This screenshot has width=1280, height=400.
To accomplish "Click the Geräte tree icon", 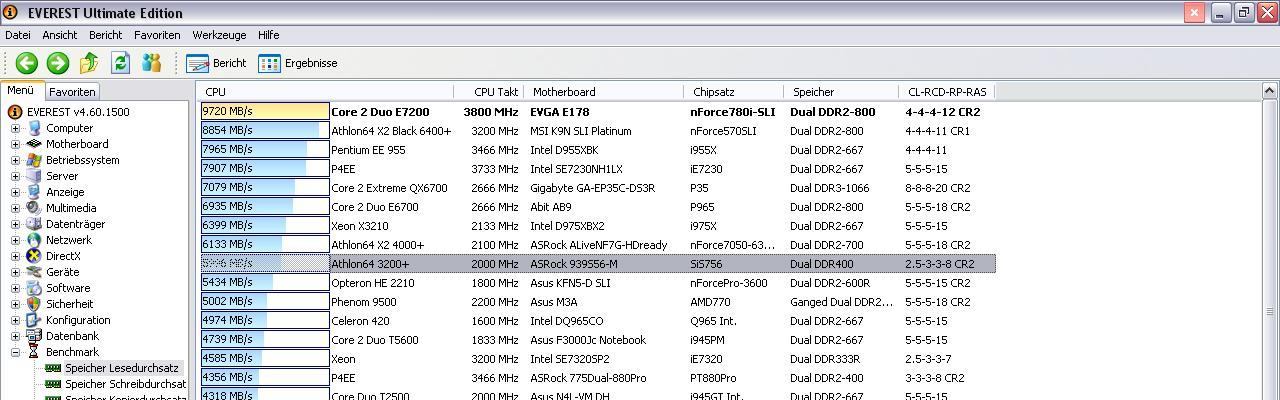I will click(35, 272).
